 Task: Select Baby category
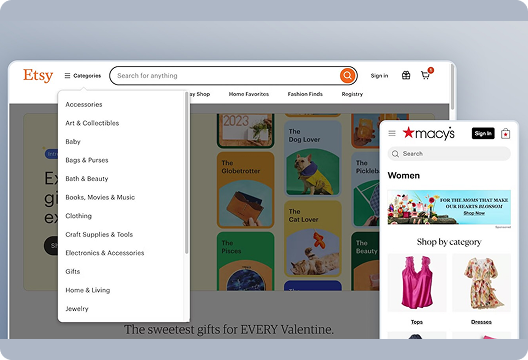point(73,142)
